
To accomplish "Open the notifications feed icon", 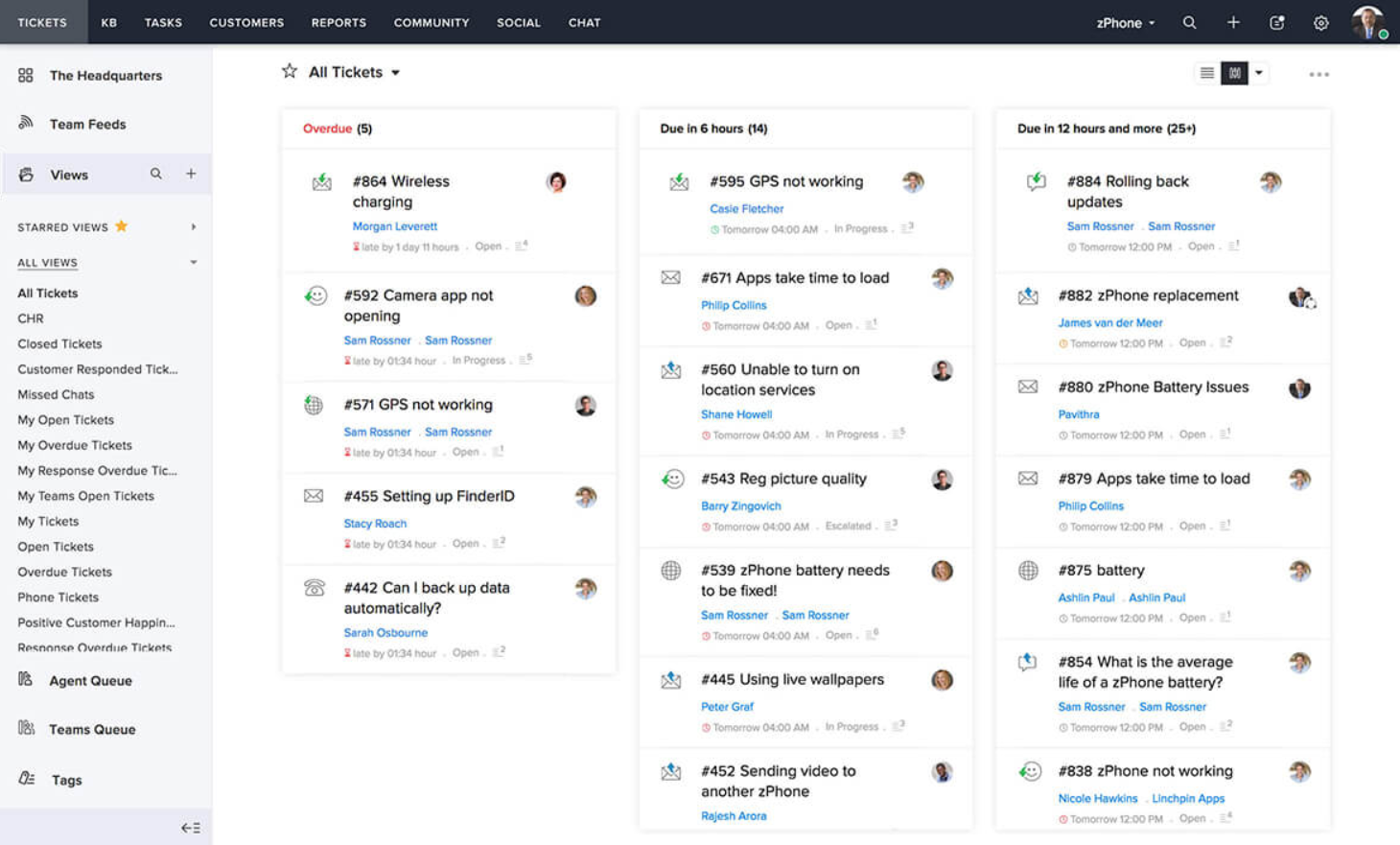I will 1276,22.
